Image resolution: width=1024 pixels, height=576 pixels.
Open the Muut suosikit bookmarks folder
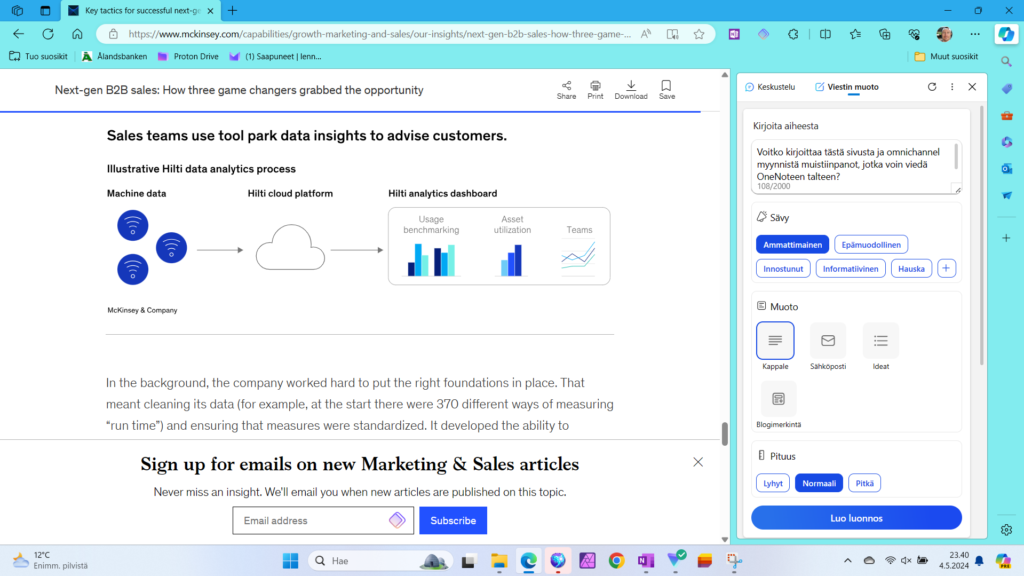tap(946, 57)
